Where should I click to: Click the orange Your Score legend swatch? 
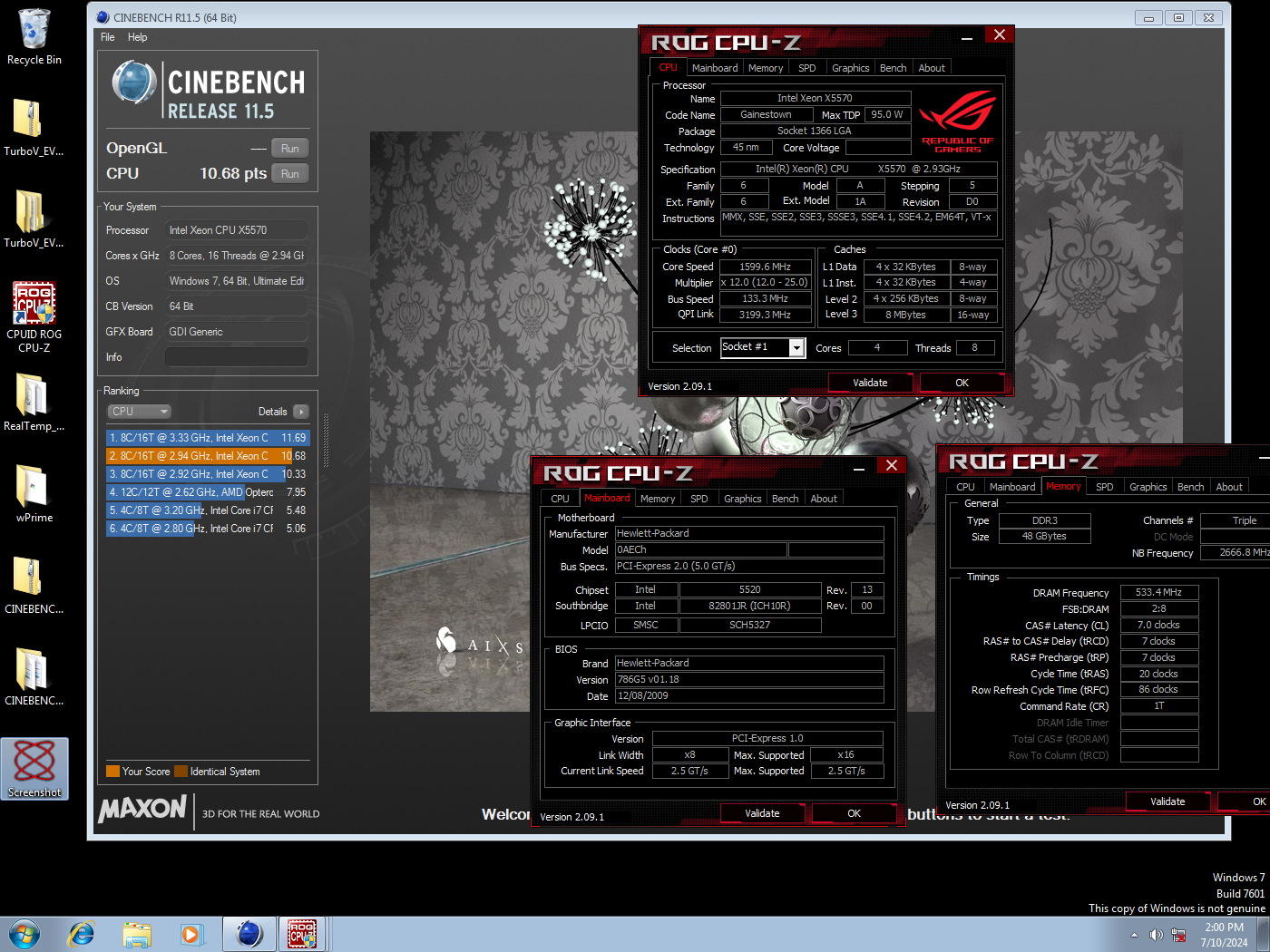pos(112,772)
